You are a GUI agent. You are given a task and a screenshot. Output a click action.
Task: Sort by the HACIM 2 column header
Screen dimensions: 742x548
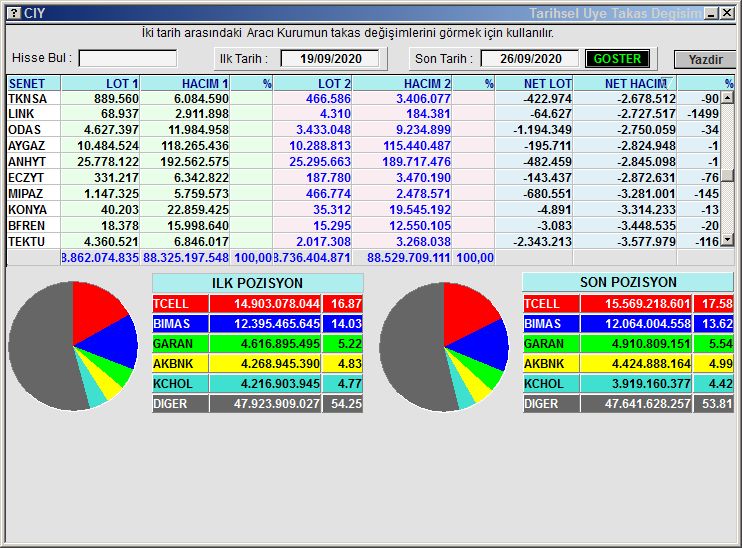[402, 83]
